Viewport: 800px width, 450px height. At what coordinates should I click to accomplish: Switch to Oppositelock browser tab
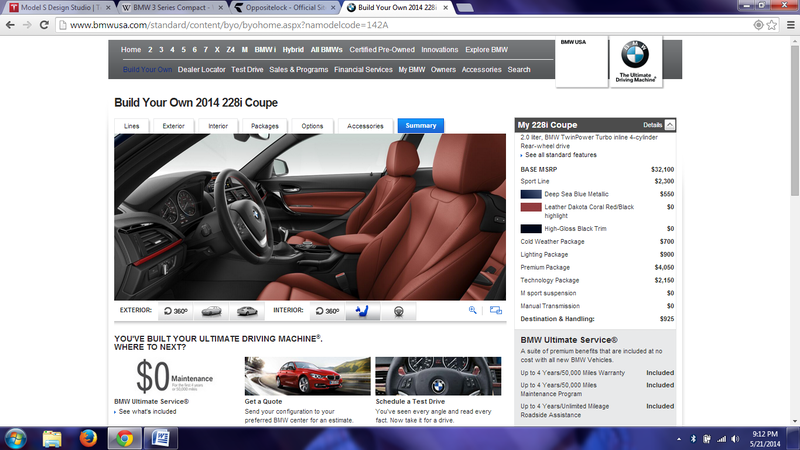286,8
